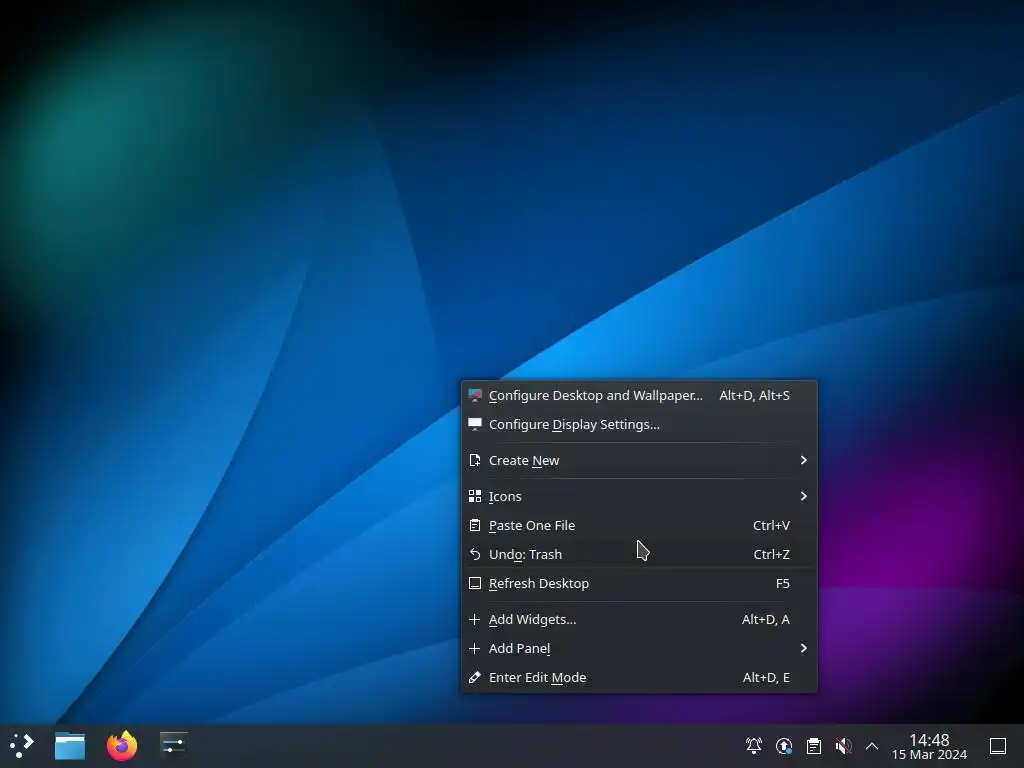Open the clipboard tray icon
Screen dimensions: 1024x768
(x=814, y=746)
